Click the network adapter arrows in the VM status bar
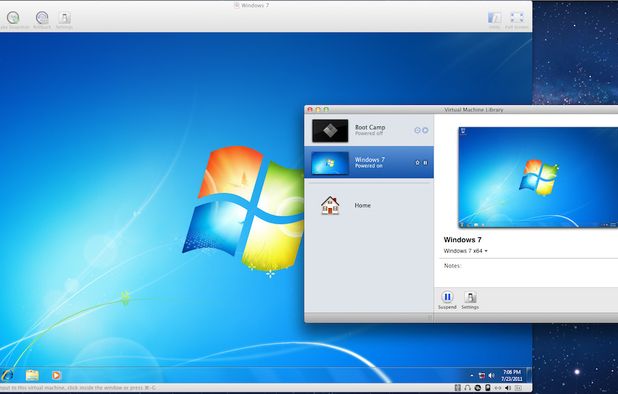 (x=498, y=388)
